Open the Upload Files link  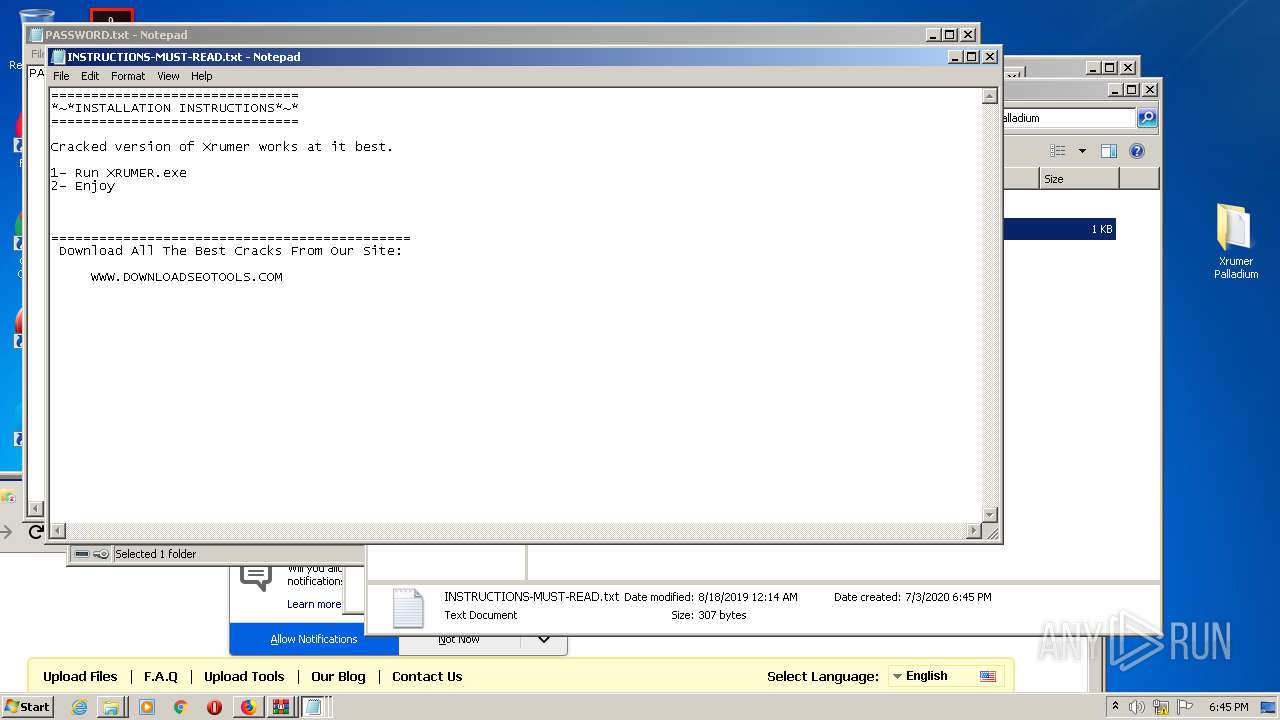coord(80,676)
